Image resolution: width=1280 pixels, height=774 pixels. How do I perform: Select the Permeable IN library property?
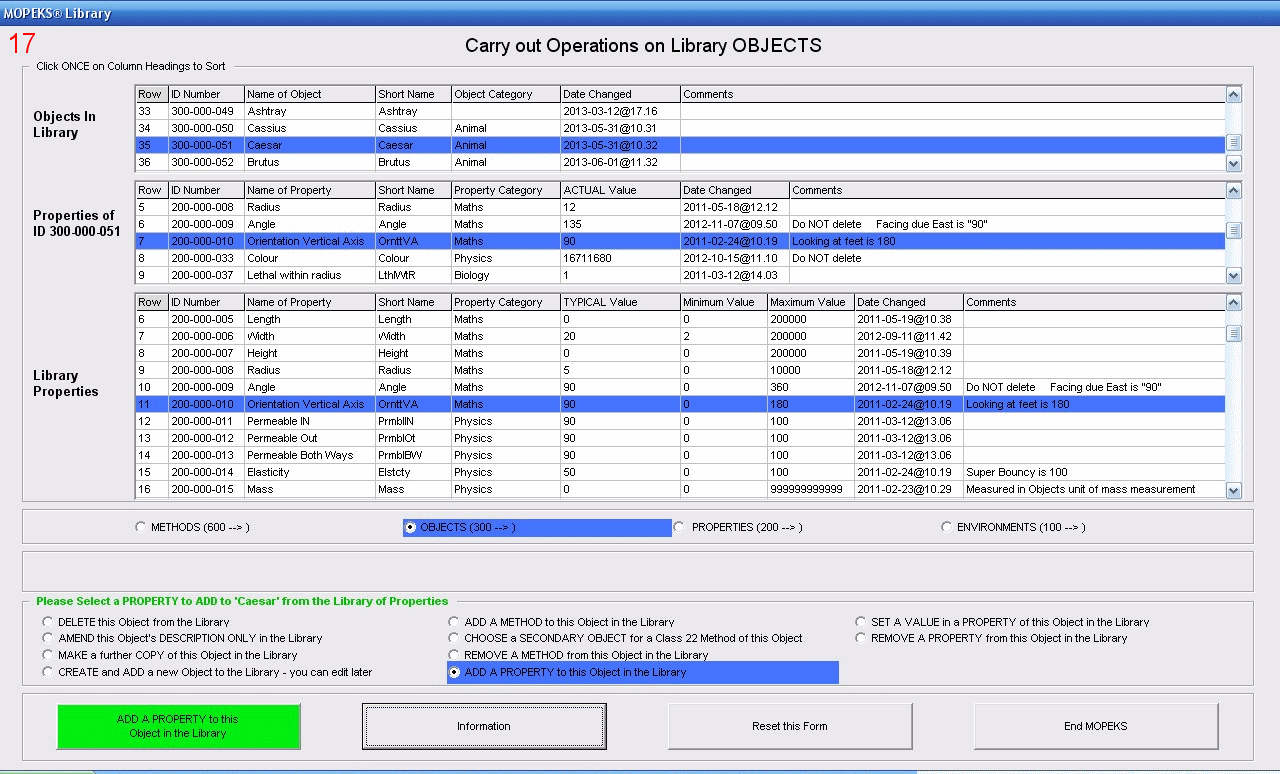(680, 421)
